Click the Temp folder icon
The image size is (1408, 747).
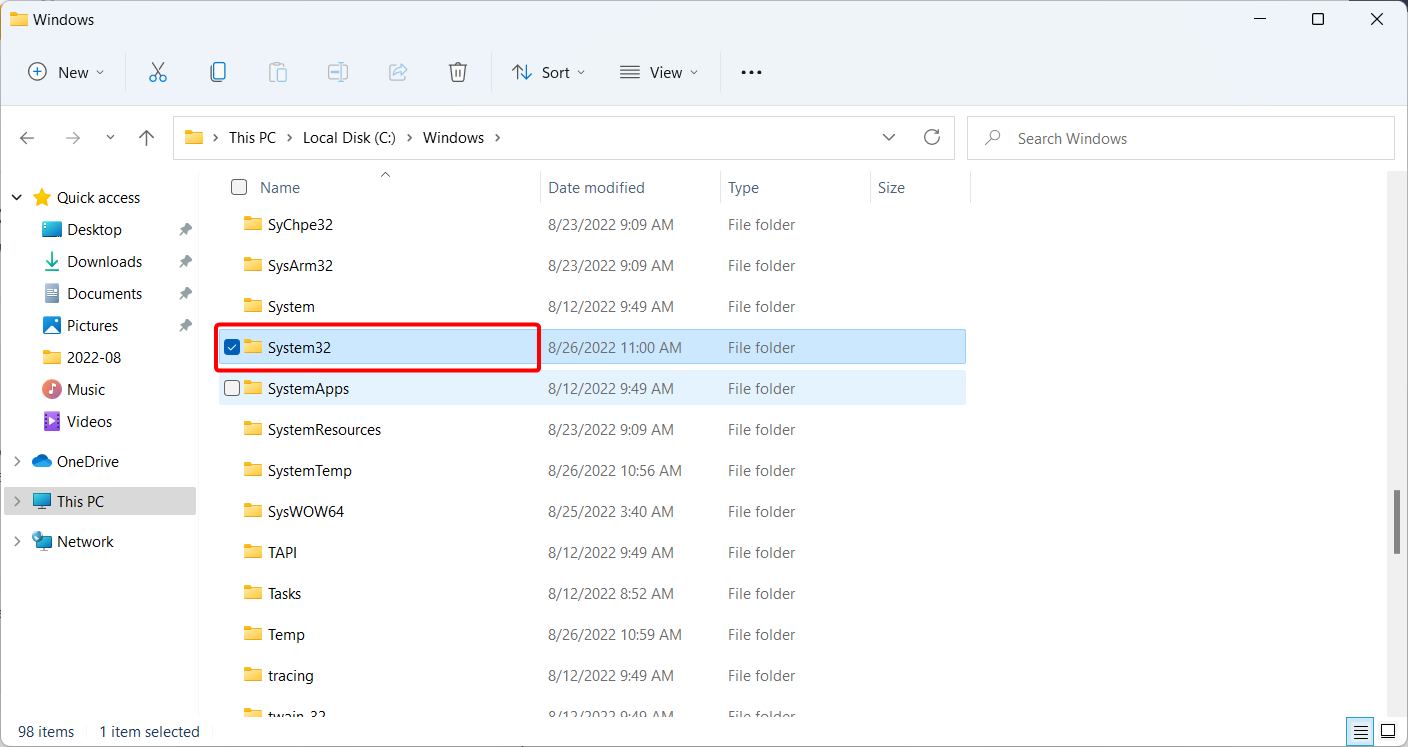pos(253,634)
